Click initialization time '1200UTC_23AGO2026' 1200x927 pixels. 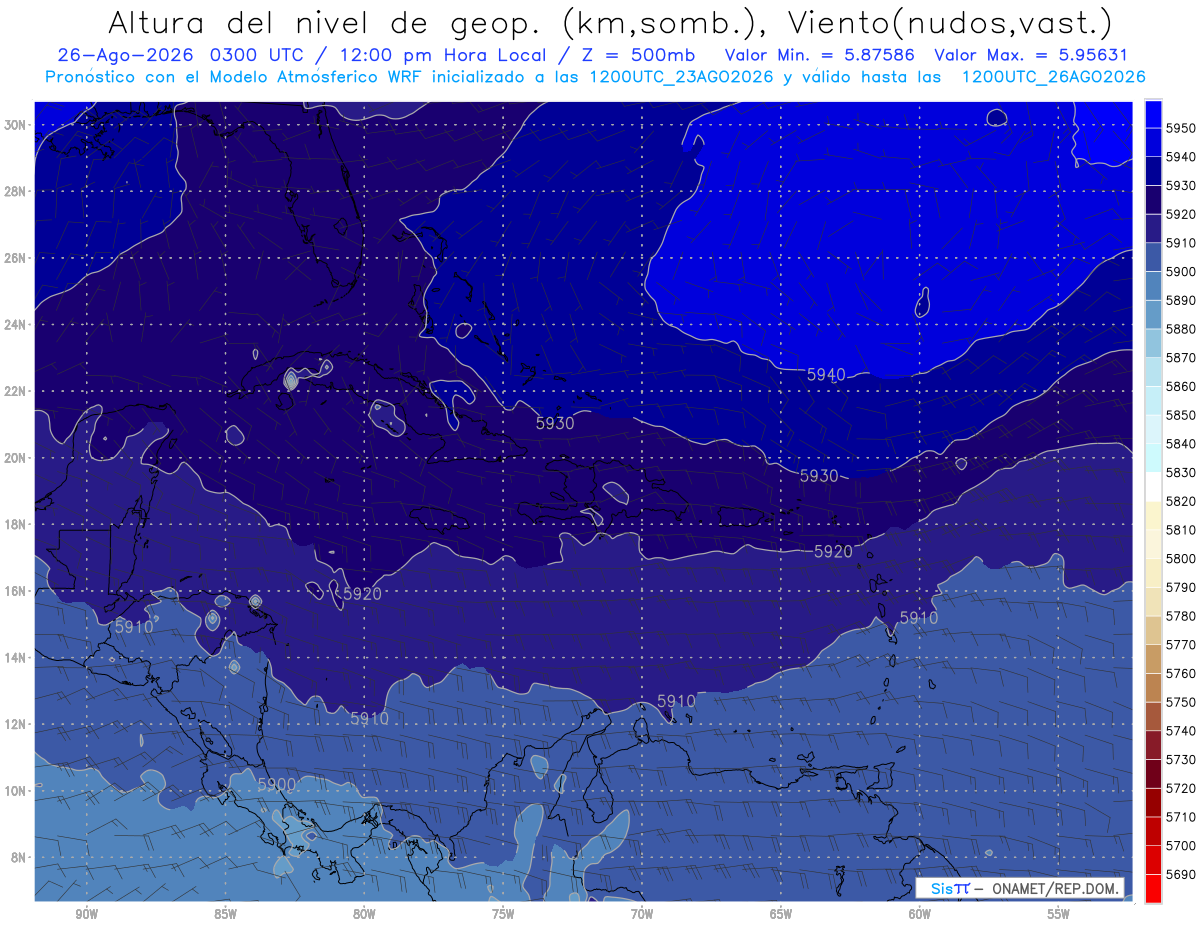point(681,77)
